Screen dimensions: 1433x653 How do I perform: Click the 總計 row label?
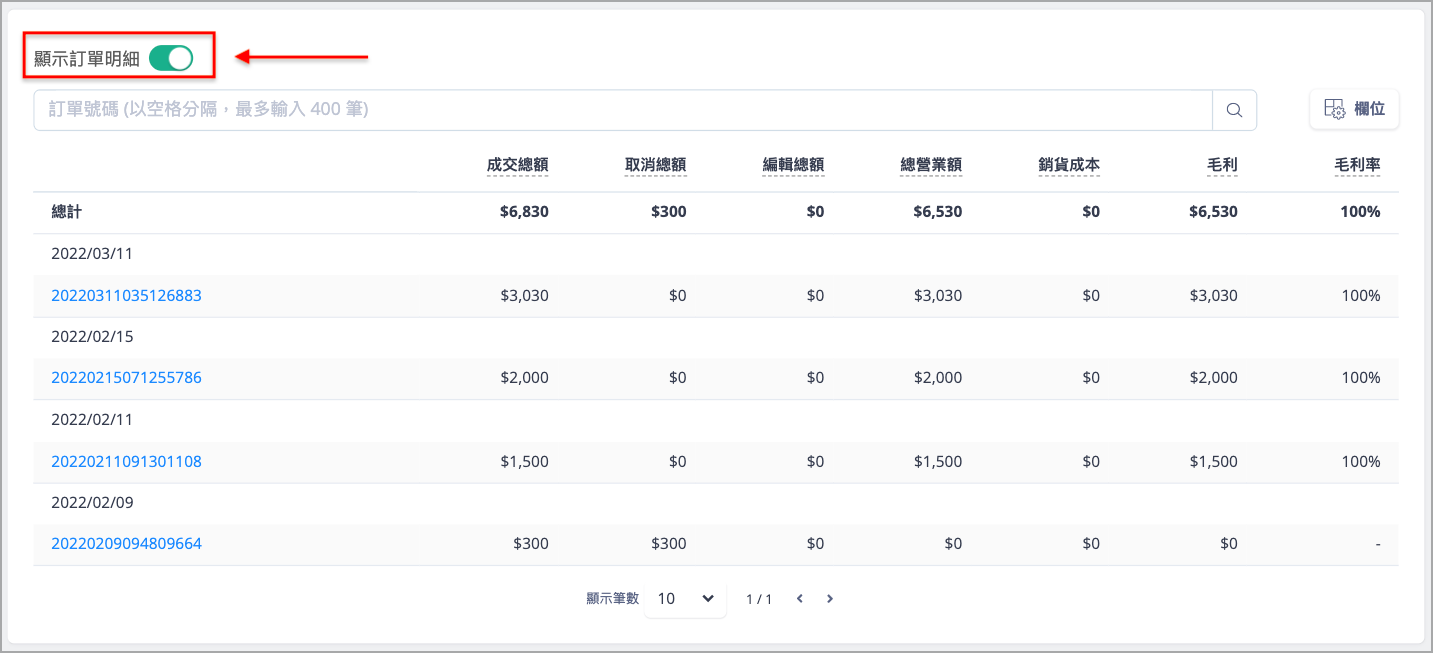67,212
